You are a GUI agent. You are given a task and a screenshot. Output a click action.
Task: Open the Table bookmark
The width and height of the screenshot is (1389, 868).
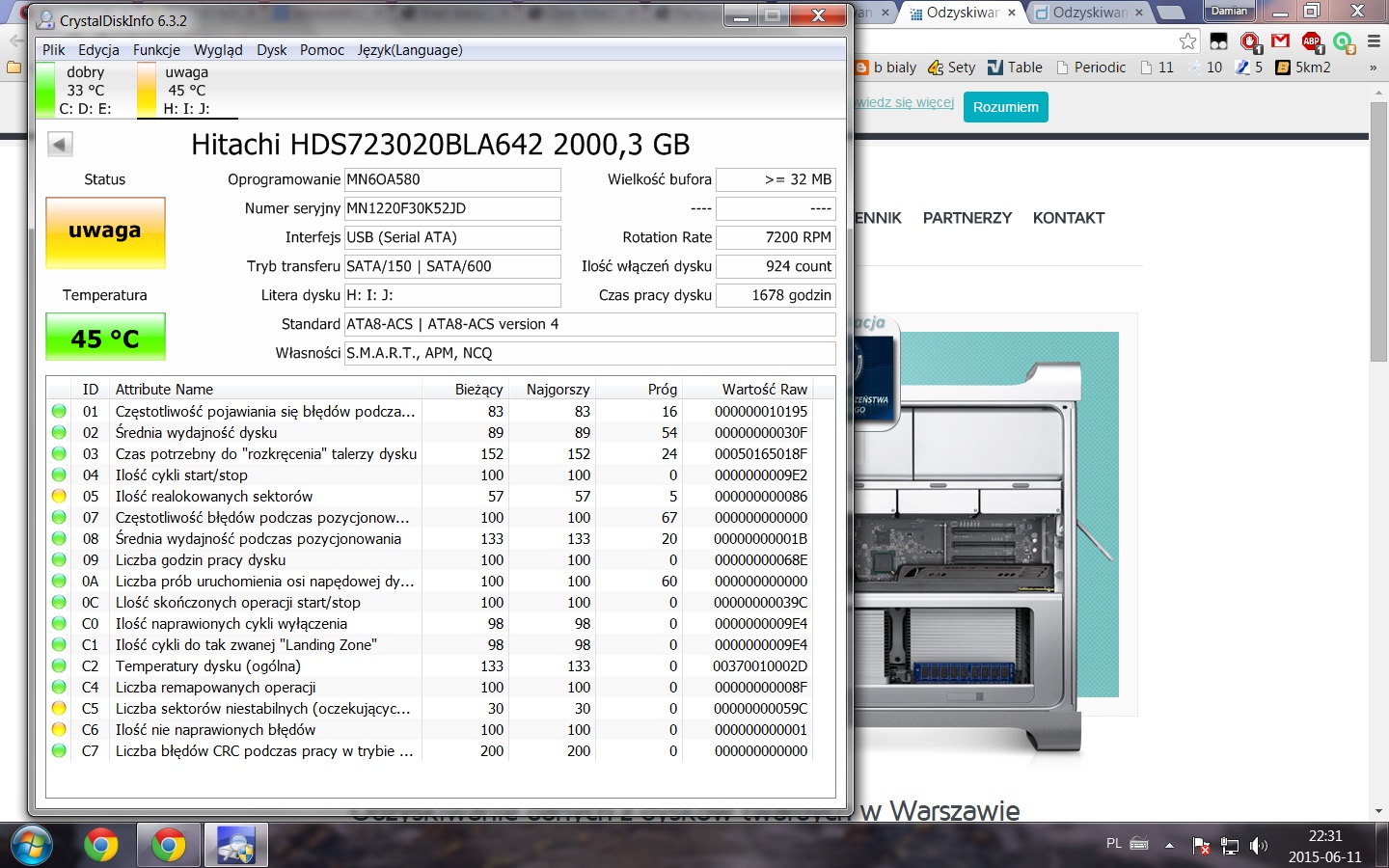pos(1015,68)
